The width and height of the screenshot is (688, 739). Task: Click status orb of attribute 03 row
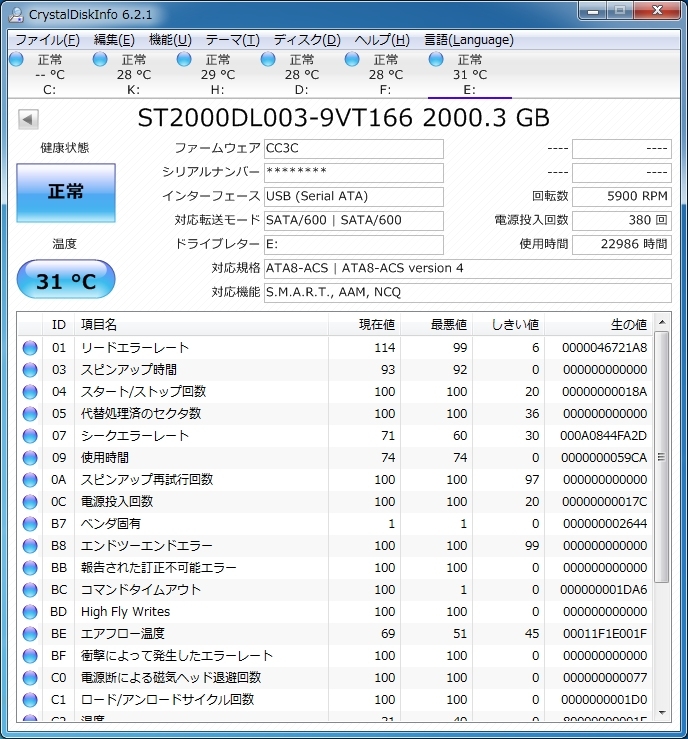[x=30, y=370]
